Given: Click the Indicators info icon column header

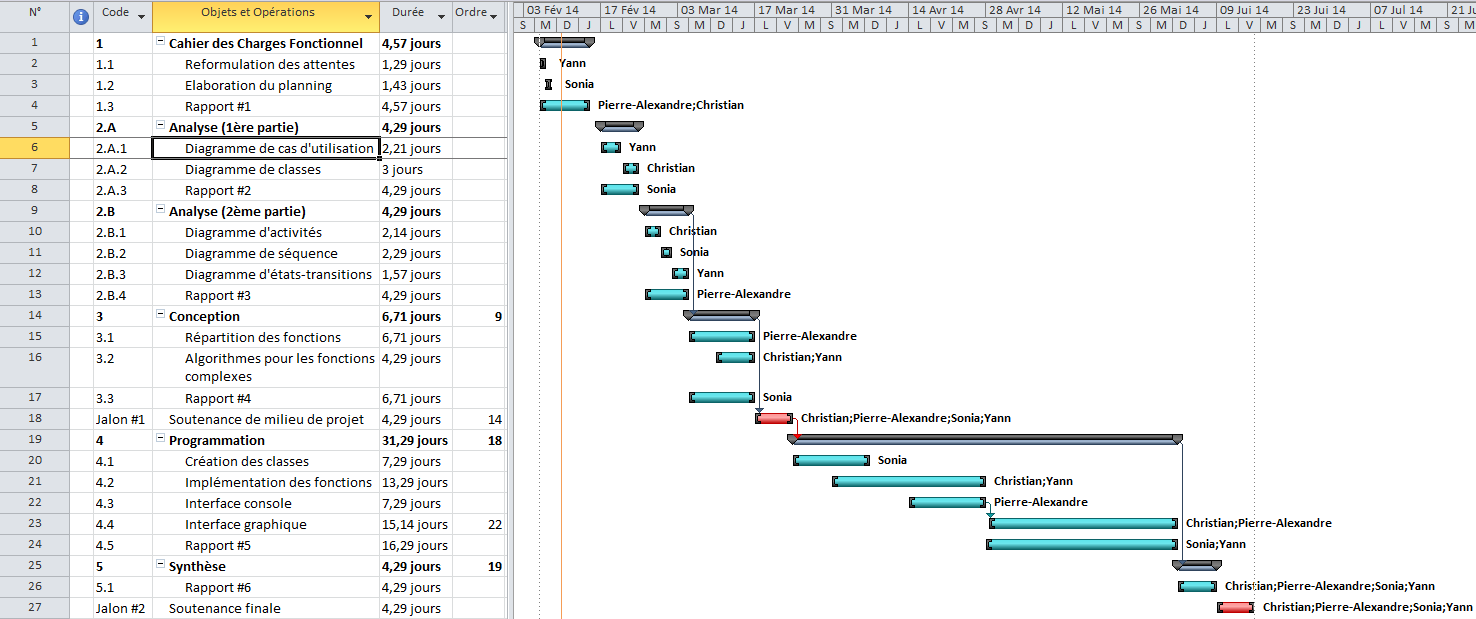Looking at the screenshot, I should [x=82, y=14].
